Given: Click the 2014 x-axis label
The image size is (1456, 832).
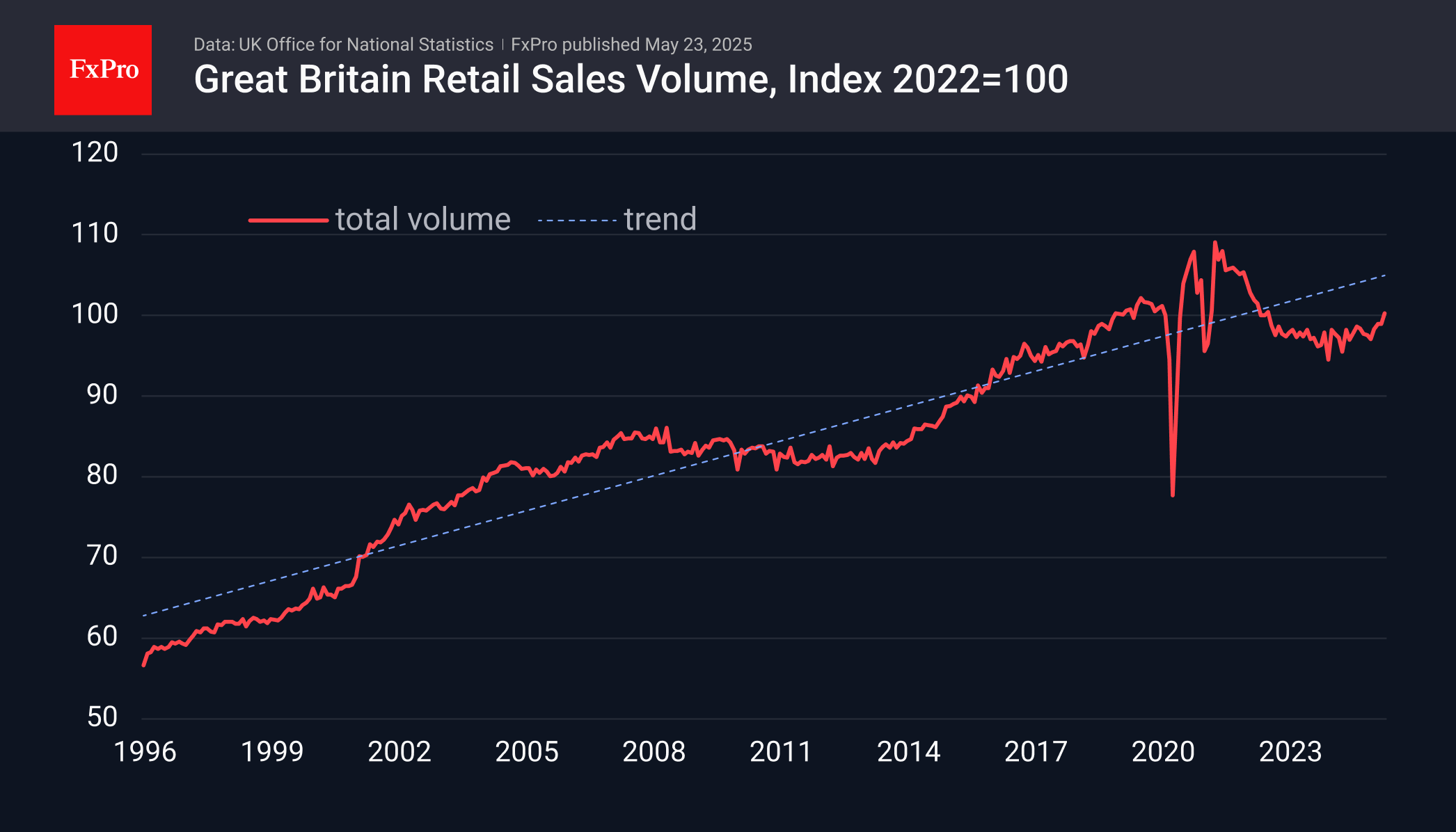Looking at the screenshot, I should point(908,752).
